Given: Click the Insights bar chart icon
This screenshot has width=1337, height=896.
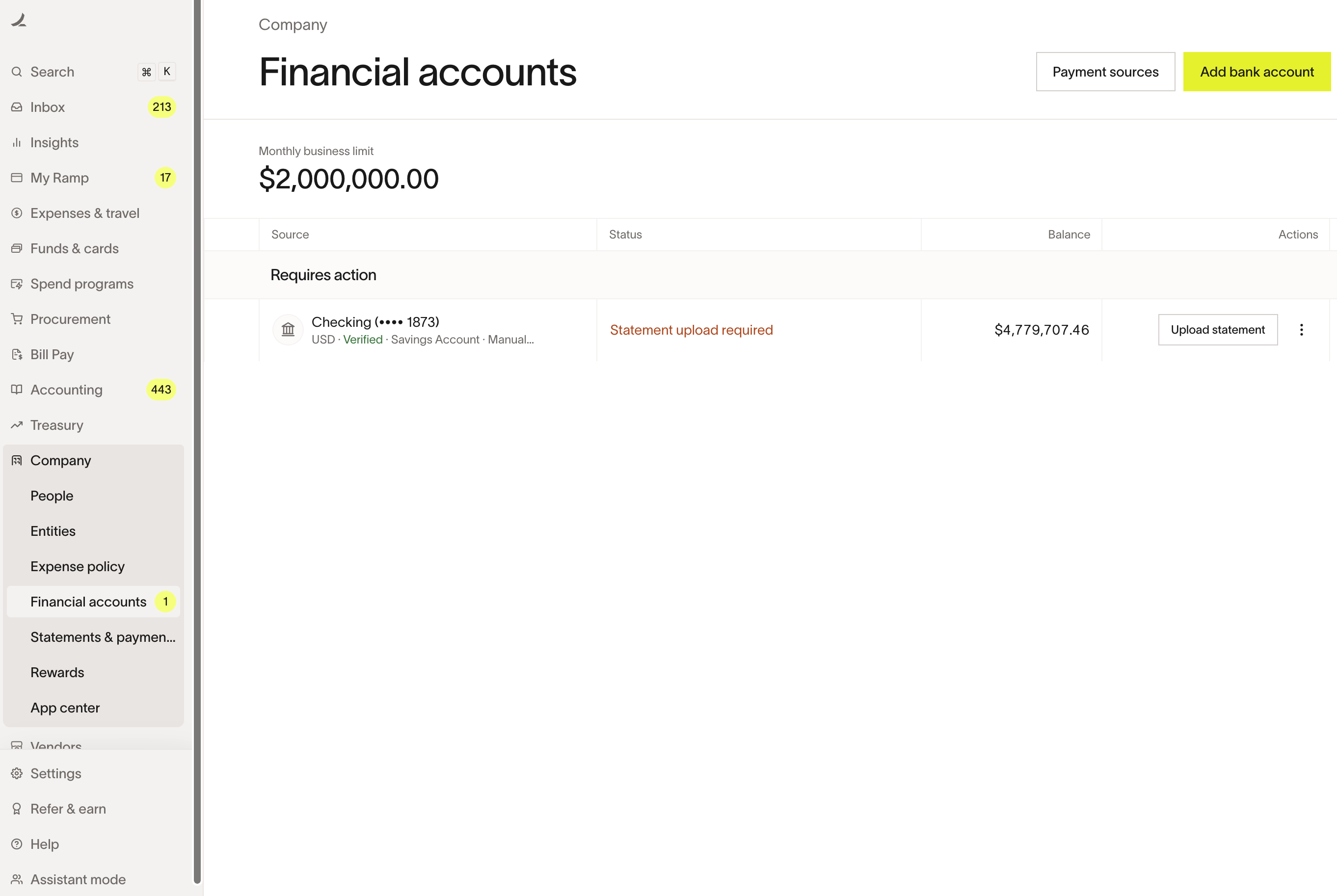Looking at the screenshot, I should (x=17, y=142).
